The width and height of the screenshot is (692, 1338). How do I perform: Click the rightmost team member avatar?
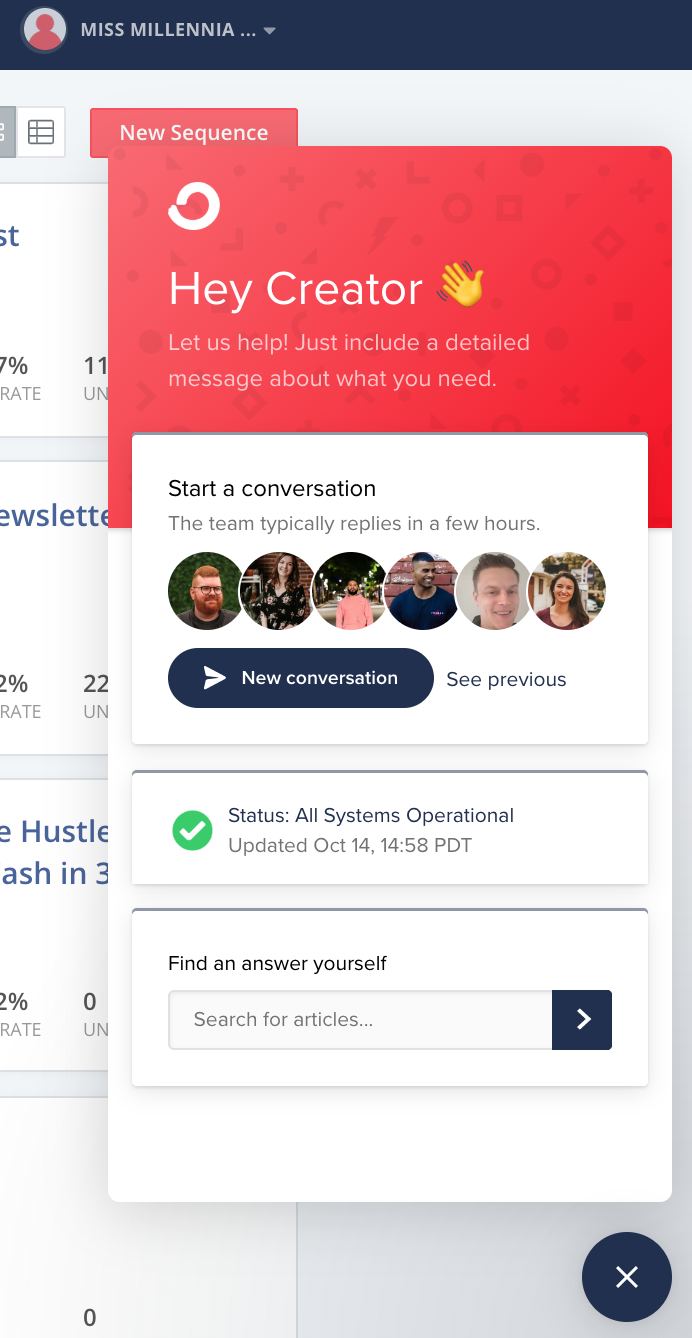567,591
